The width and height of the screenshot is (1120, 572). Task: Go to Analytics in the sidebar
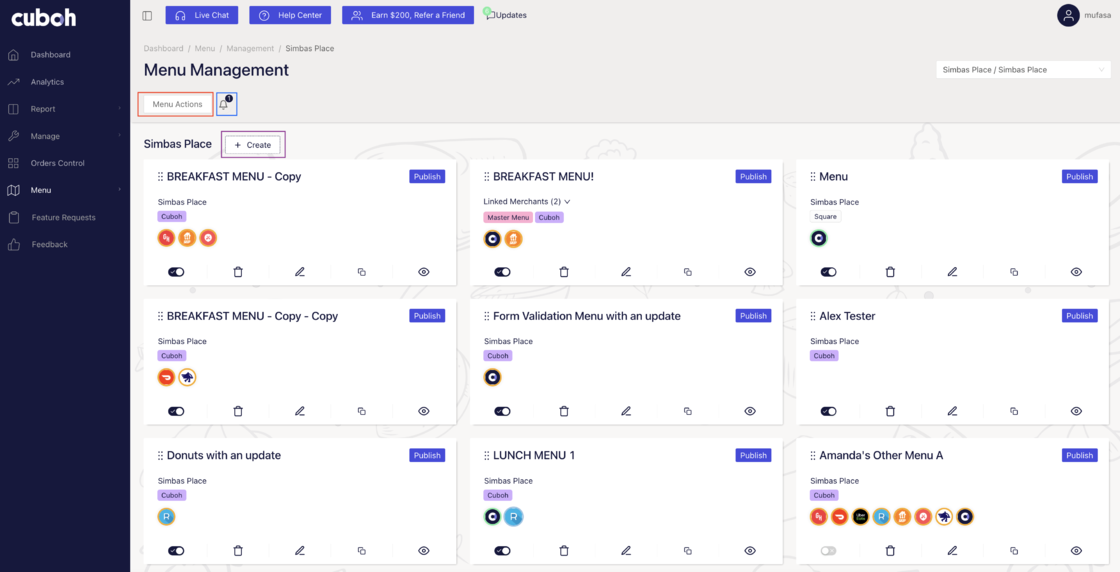click(x=47, y=82)
